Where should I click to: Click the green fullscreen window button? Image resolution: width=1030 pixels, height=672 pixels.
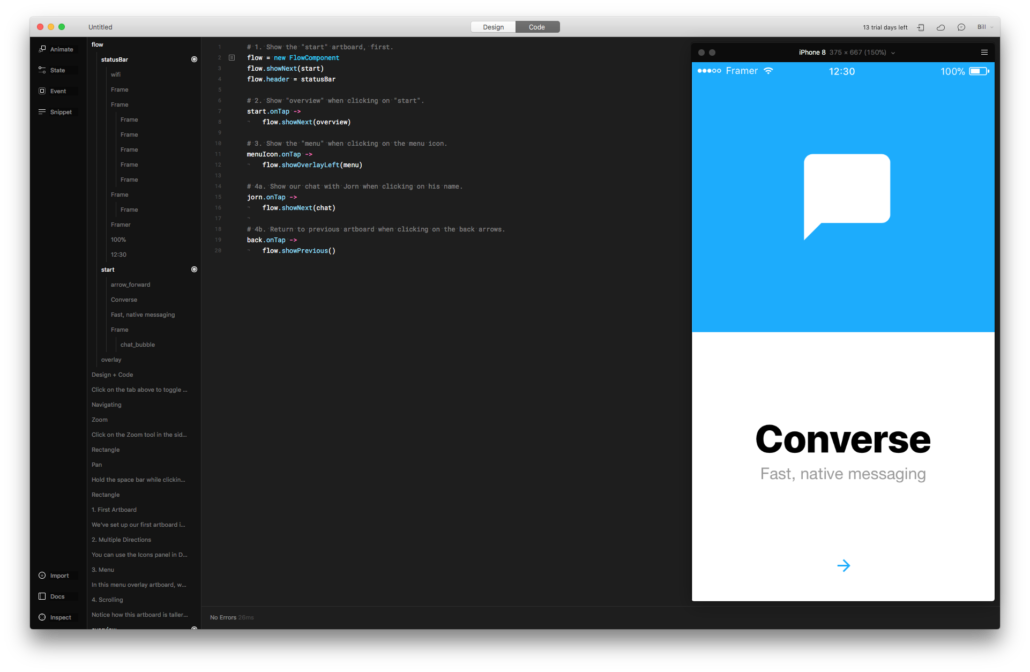[x=62, y=27]
